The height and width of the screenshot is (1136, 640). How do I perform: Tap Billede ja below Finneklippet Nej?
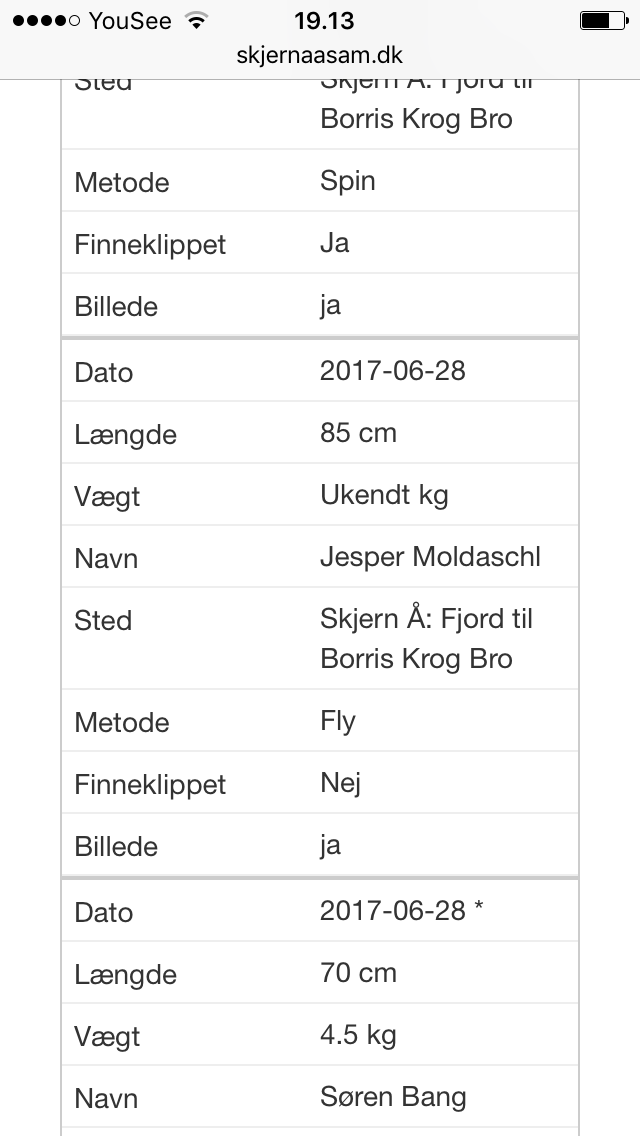click(330, 845)
